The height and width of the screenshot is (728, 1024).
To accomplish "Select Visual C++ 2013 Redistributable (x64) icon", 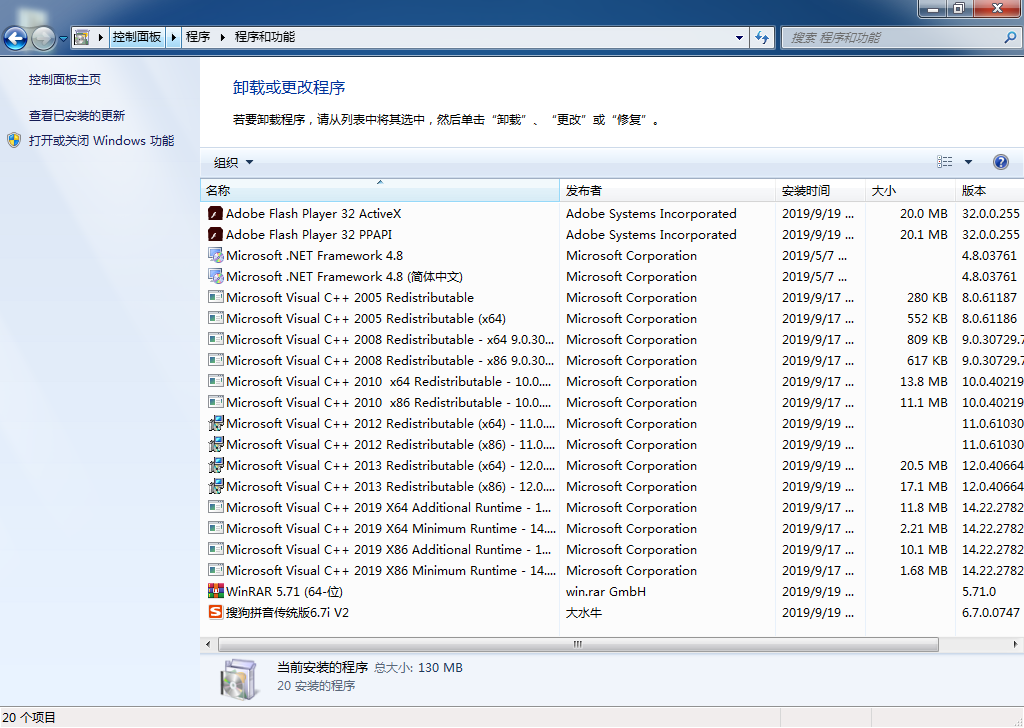I will coord(216,466).
